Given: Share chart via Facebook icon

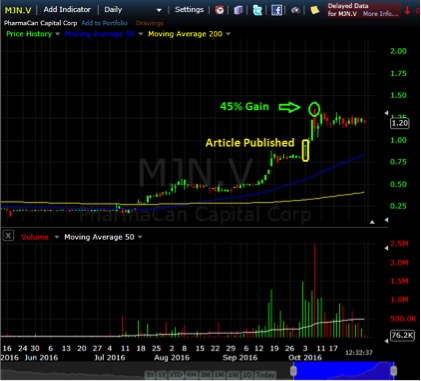Looking at the screenshot, I should 276,10.
